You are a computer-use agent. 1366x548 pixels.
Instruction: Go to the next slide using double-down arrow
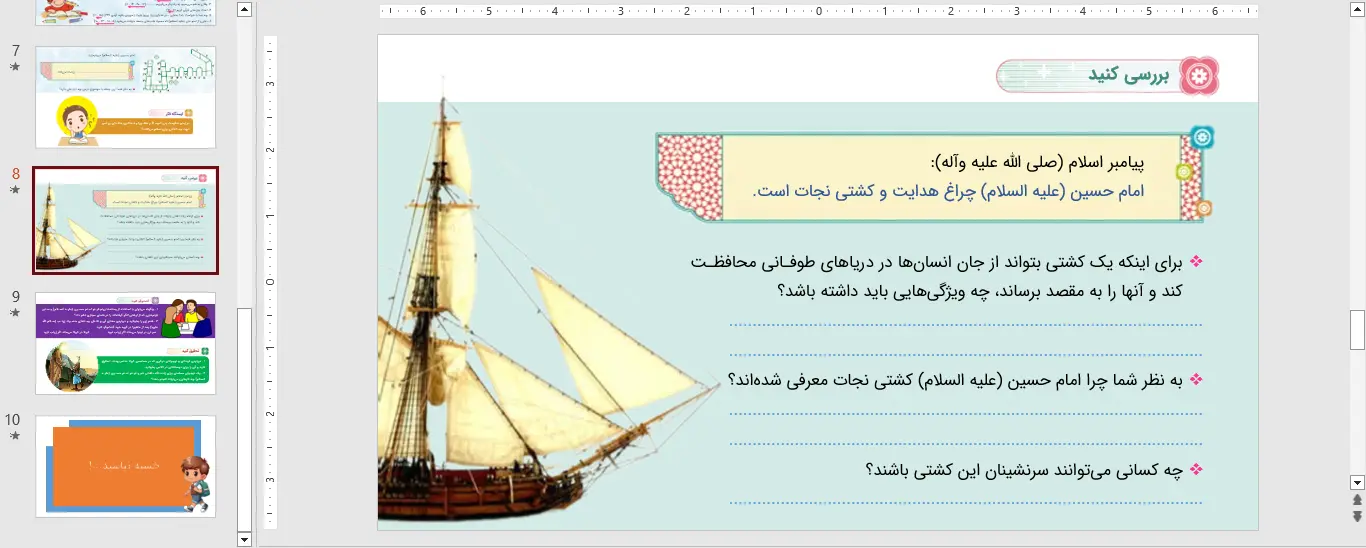coord(1357,516)
